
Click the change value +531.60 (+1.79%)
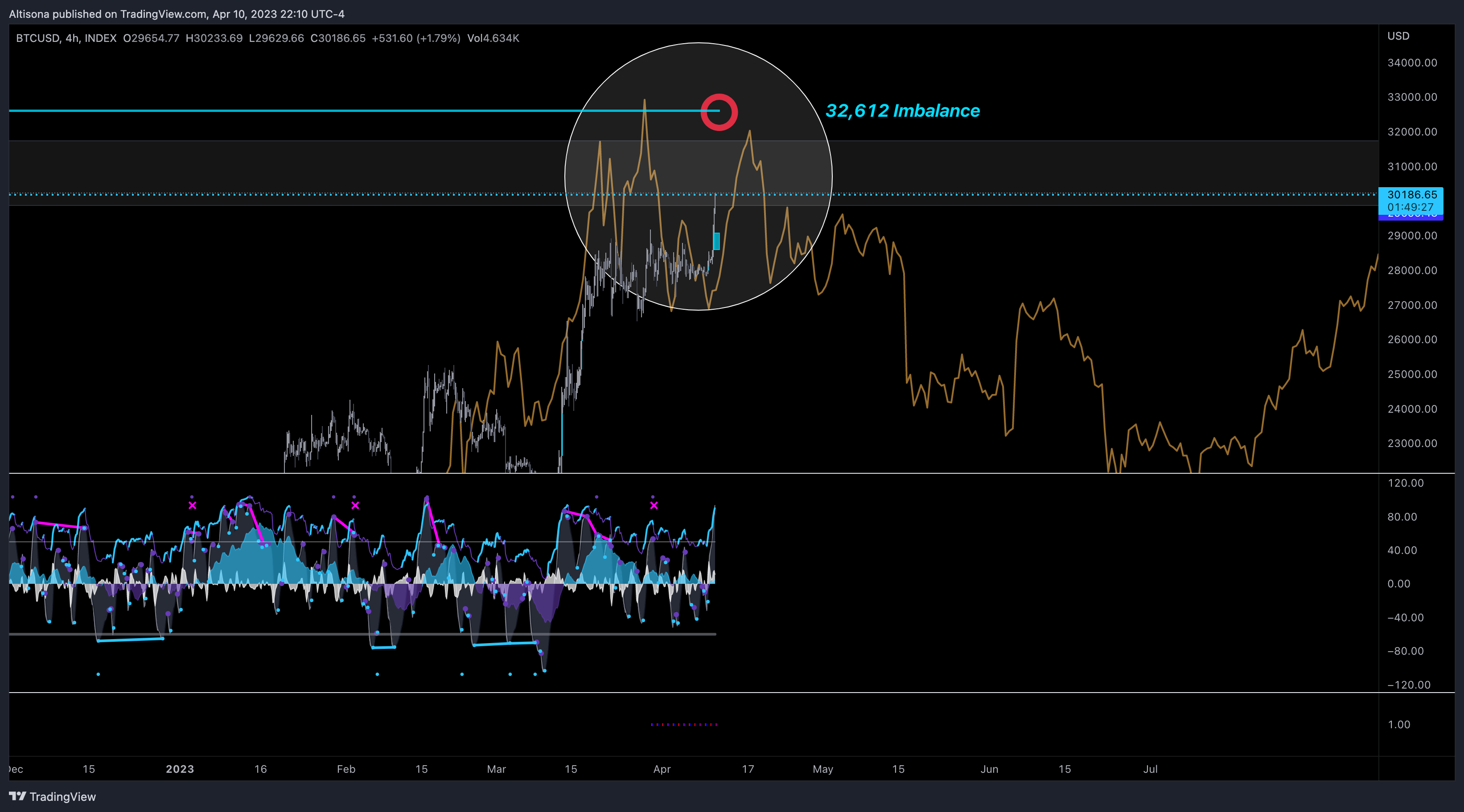(416, 38)
